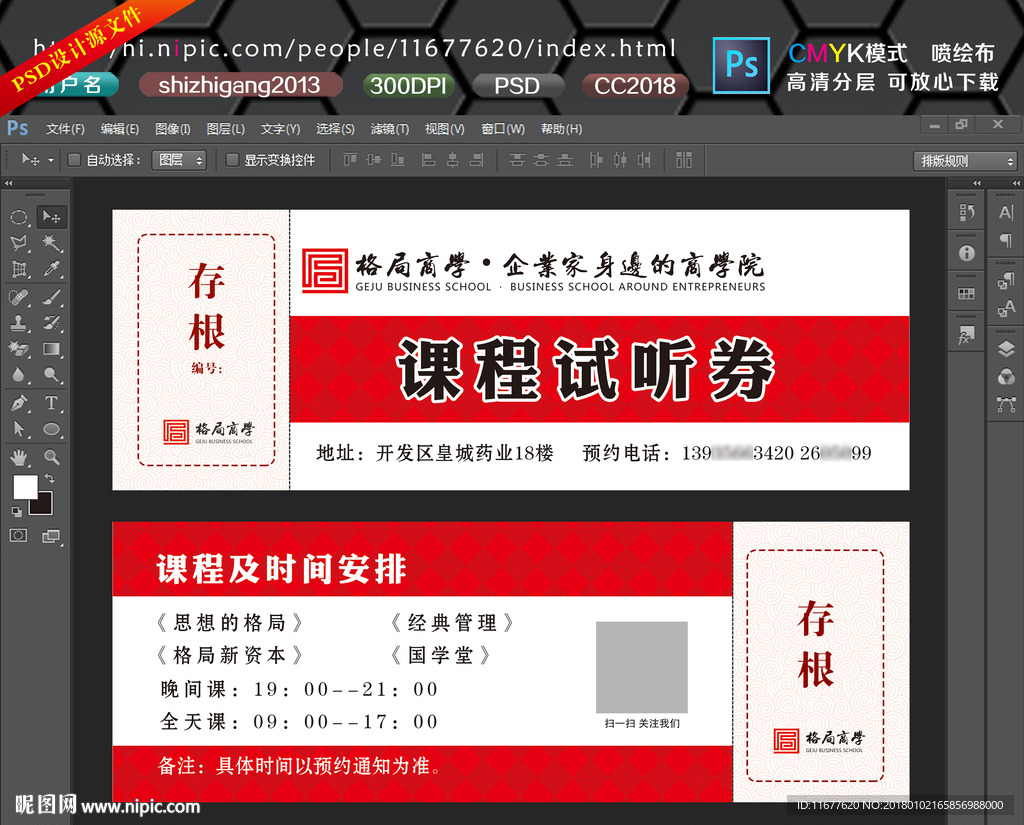Open the Paths panel icon

(x=1006, y=404)
